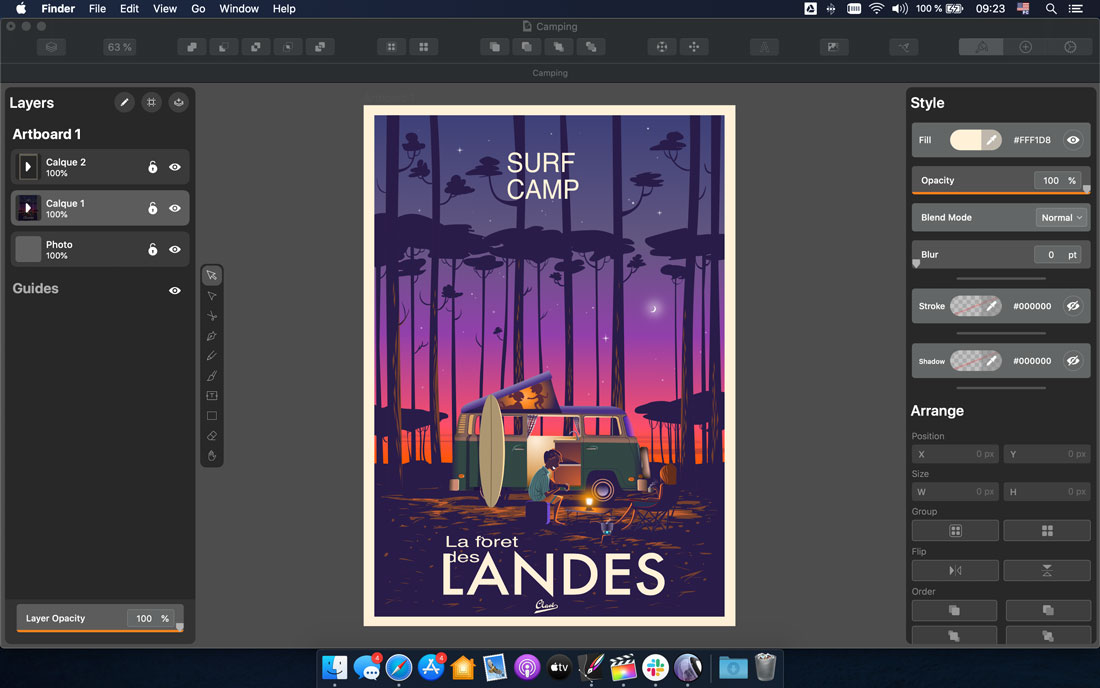Click the horizontal Flip button in Arrange
Image resolution: width=1100 pixels, height=688 pixels.
tap(954, 570)
